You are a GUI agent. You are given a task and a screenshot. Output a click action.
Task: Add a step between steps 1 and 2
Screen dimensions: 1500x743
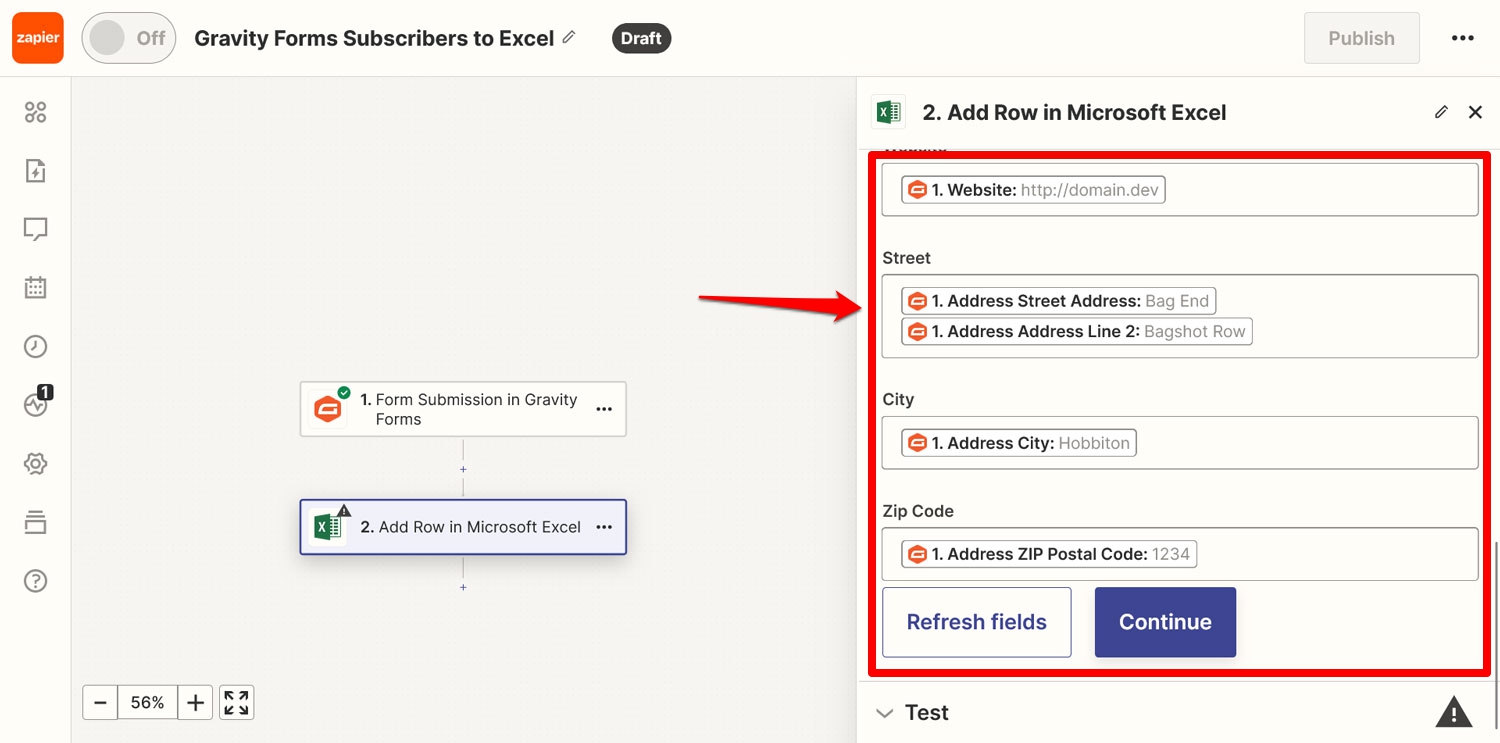click(x=463, y=469)
